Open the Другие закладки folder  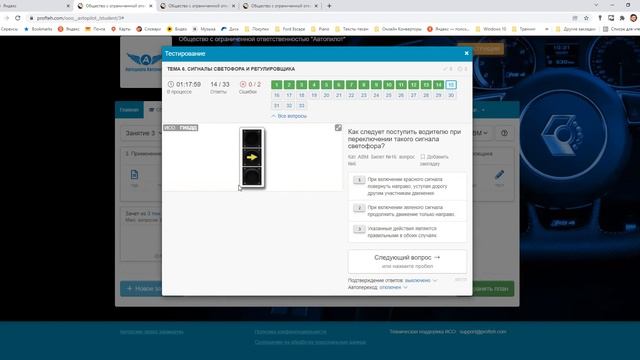click(575, 29)
